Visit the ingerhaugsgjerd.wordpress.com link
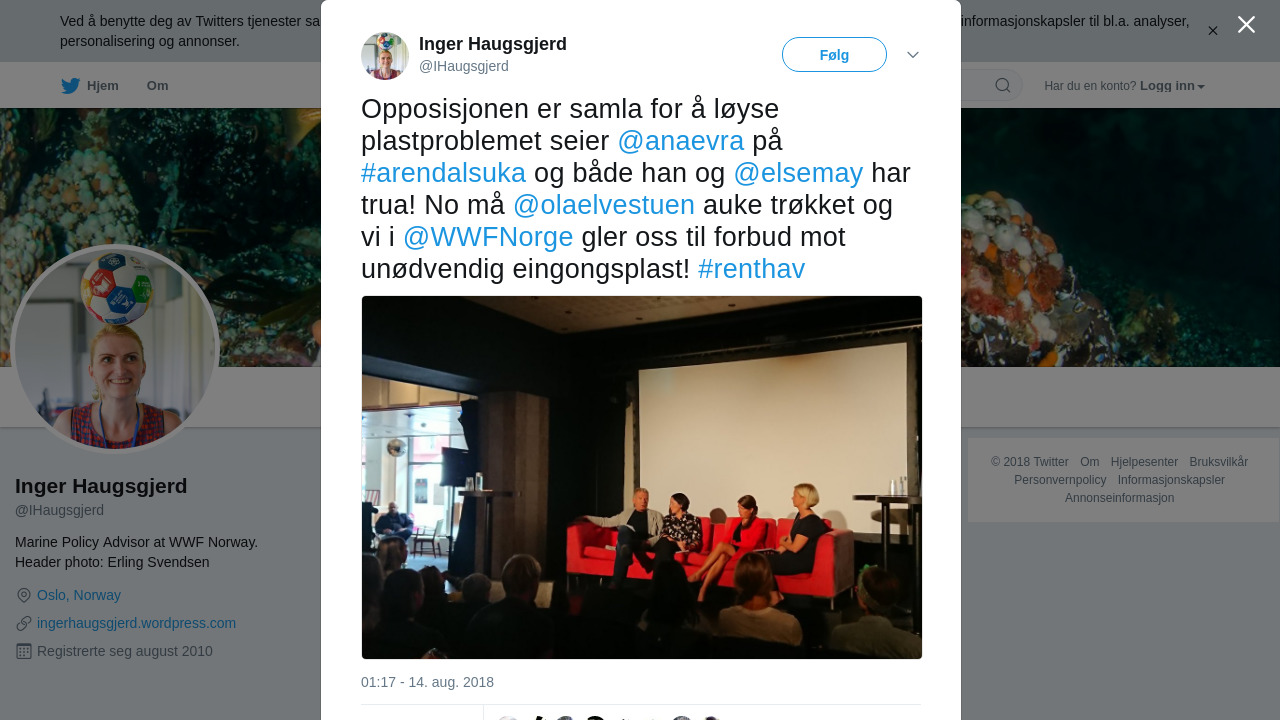Image resolution: width=1280 pixels, height=720 pixels. (x=136, y=623)
